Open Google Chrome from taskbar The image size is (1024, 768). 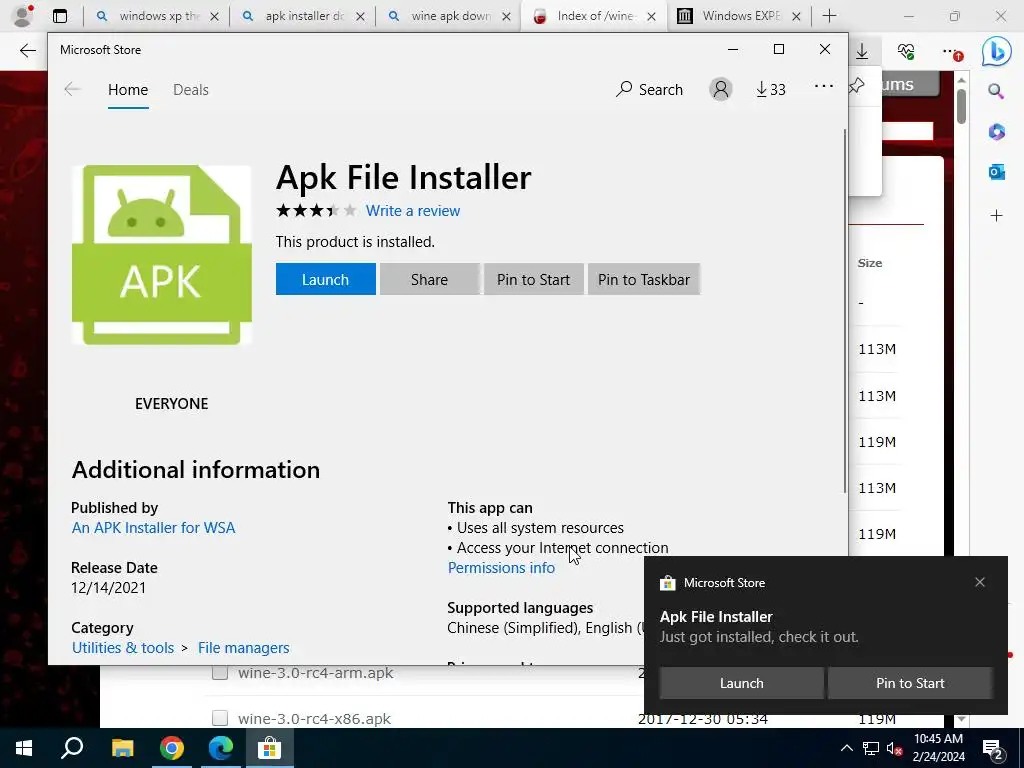point(172,748)
